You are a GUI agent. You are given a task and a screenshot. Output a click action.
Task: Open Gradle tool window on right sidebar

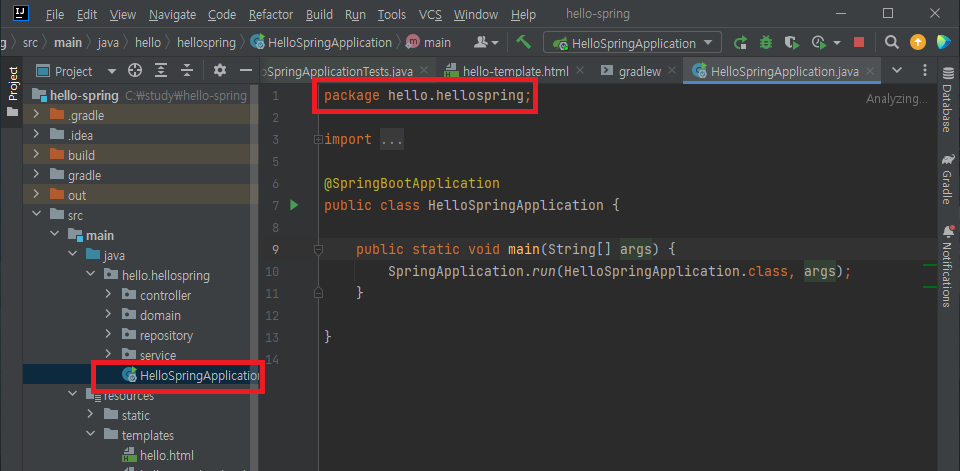point(947,179)
